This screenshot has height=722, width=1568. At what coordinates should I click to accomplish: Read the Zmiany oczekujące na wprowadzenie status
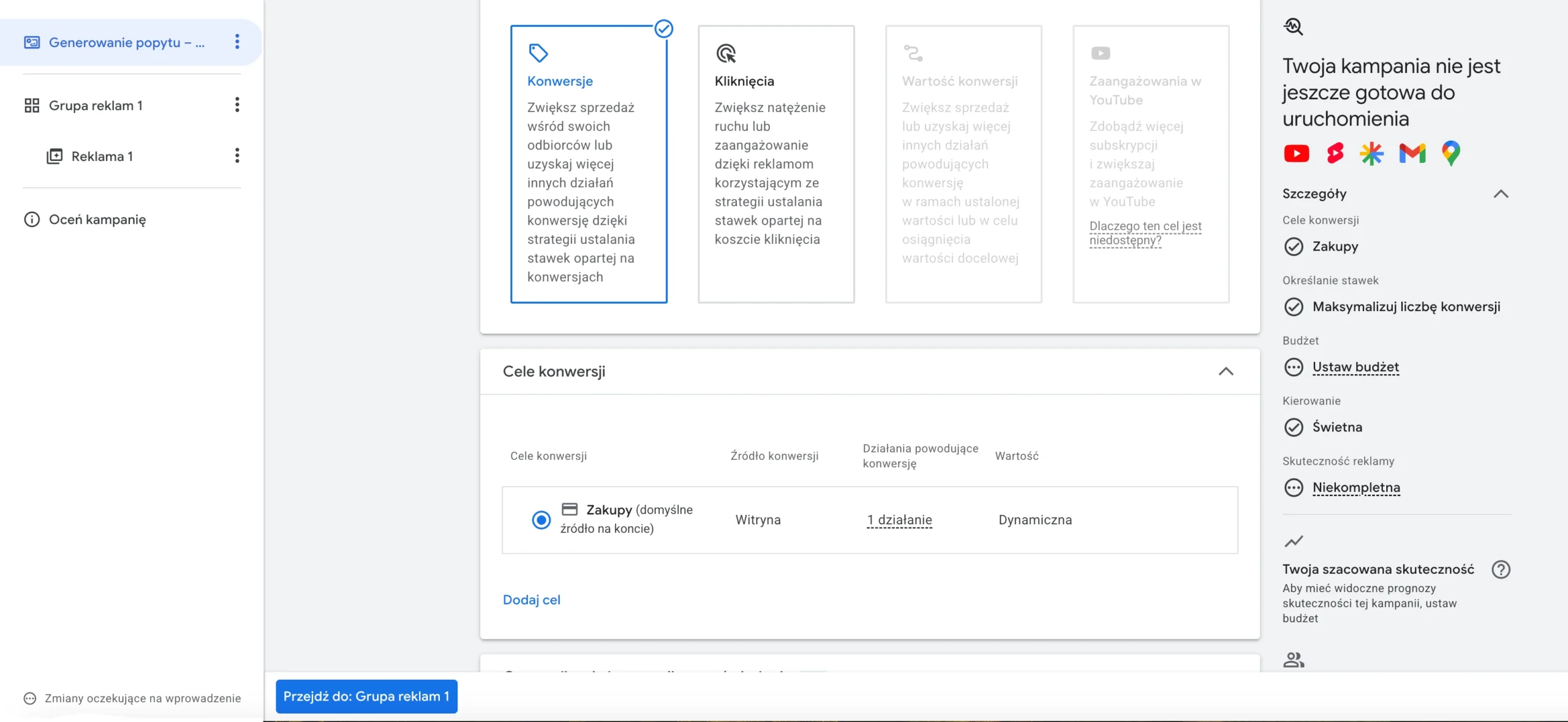[x=143, y=698]
